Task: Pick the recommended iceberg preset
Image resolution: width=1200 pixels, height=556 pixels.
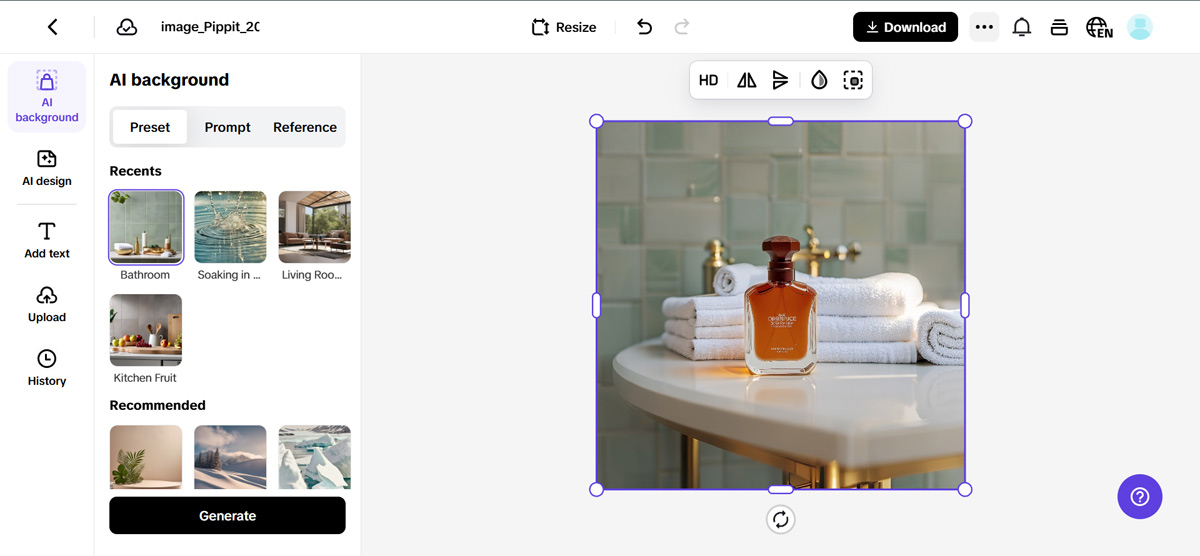Action: [x=315, y=457]
